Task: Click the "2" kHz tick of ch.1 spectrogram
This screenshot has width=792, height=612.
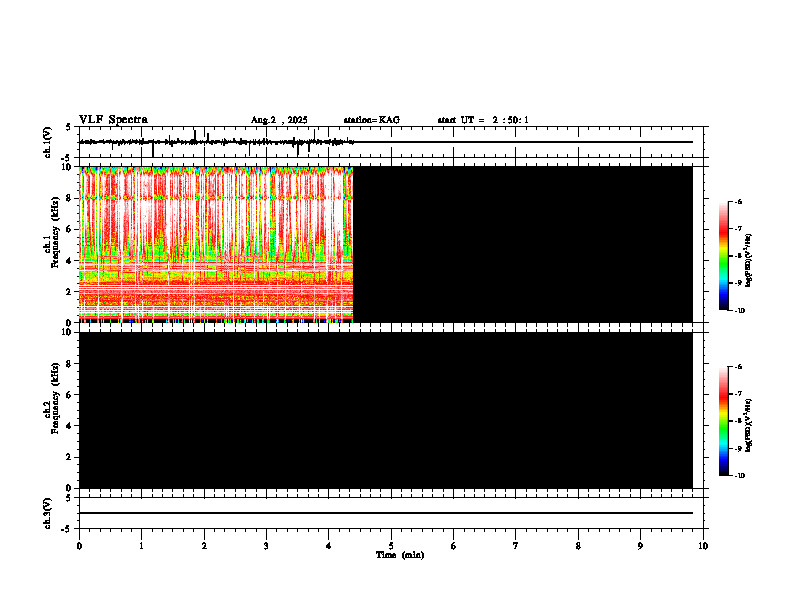Action: [x=70, y=291]
